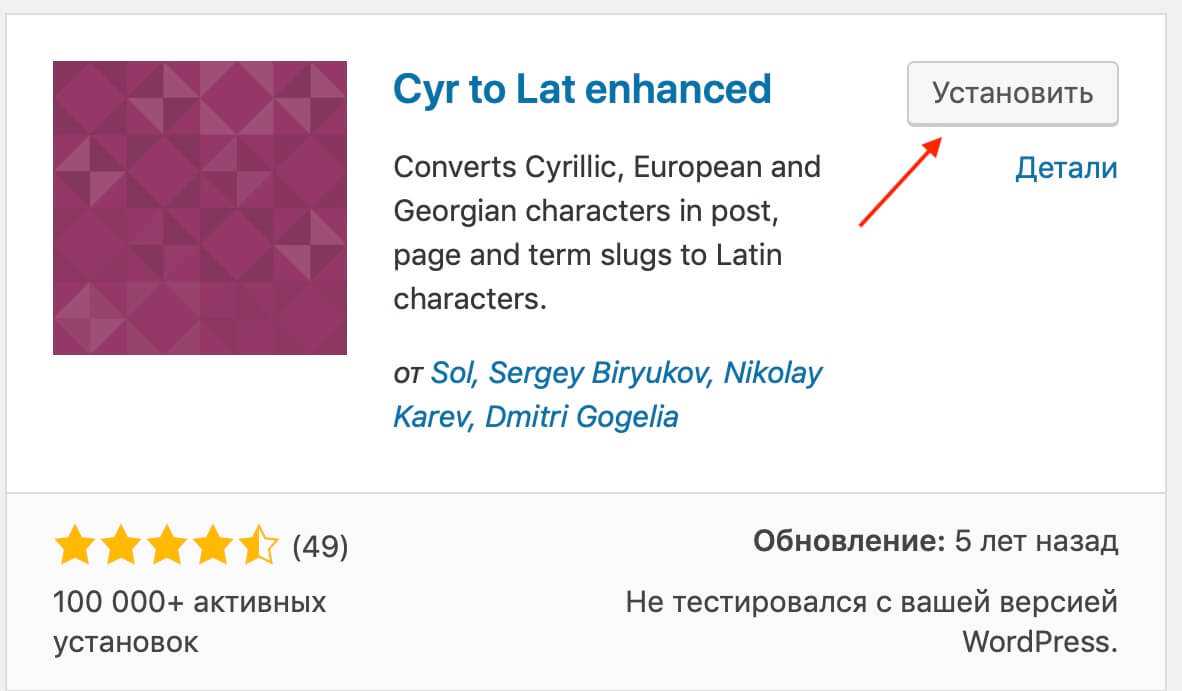
Task: Click the fourth rating star
Action: [213, 546]
